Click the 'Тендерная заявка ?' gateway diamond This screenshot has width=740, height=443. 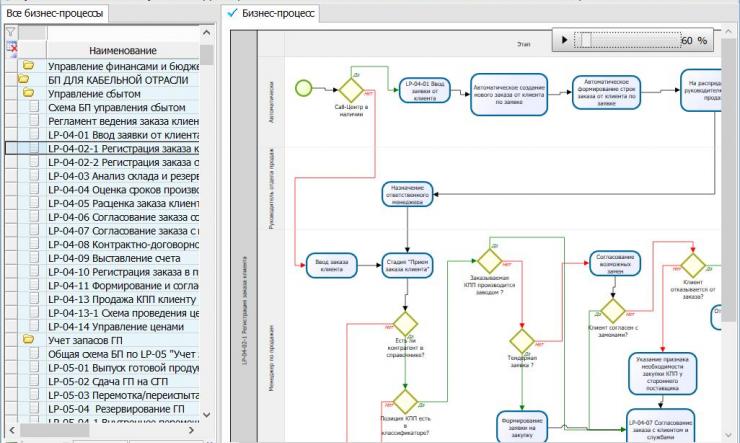point(521,342)
